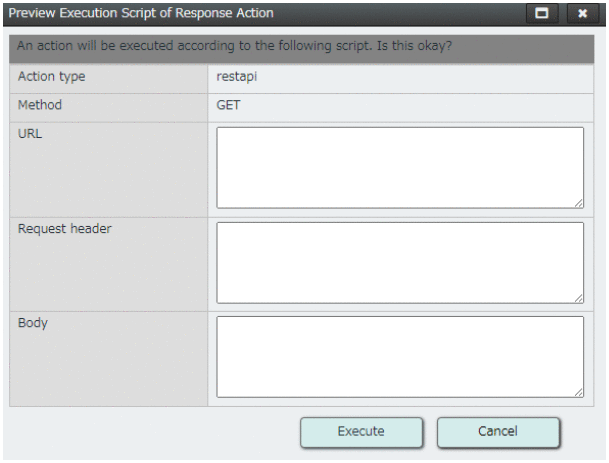Screen dimensions: 609x463
Task: Select the Method row label
Action: [40, 105]
